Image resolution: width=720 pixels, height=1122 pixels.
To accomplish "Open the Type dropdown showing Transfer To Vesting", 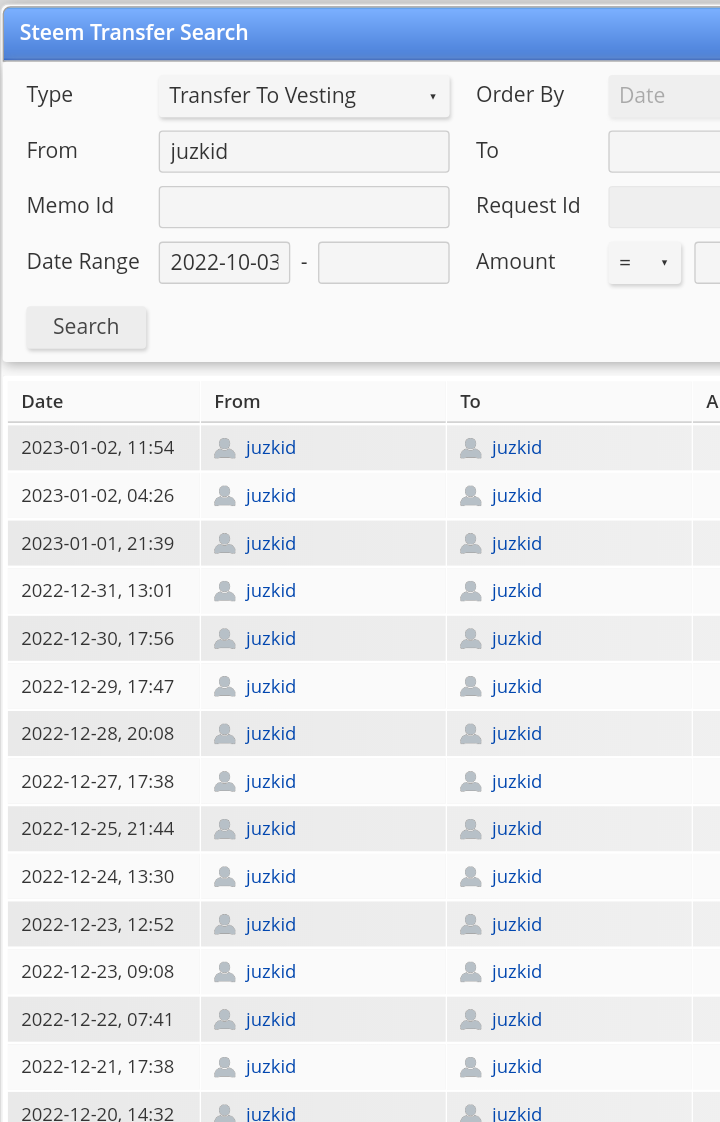I will [x=304, y=96].
